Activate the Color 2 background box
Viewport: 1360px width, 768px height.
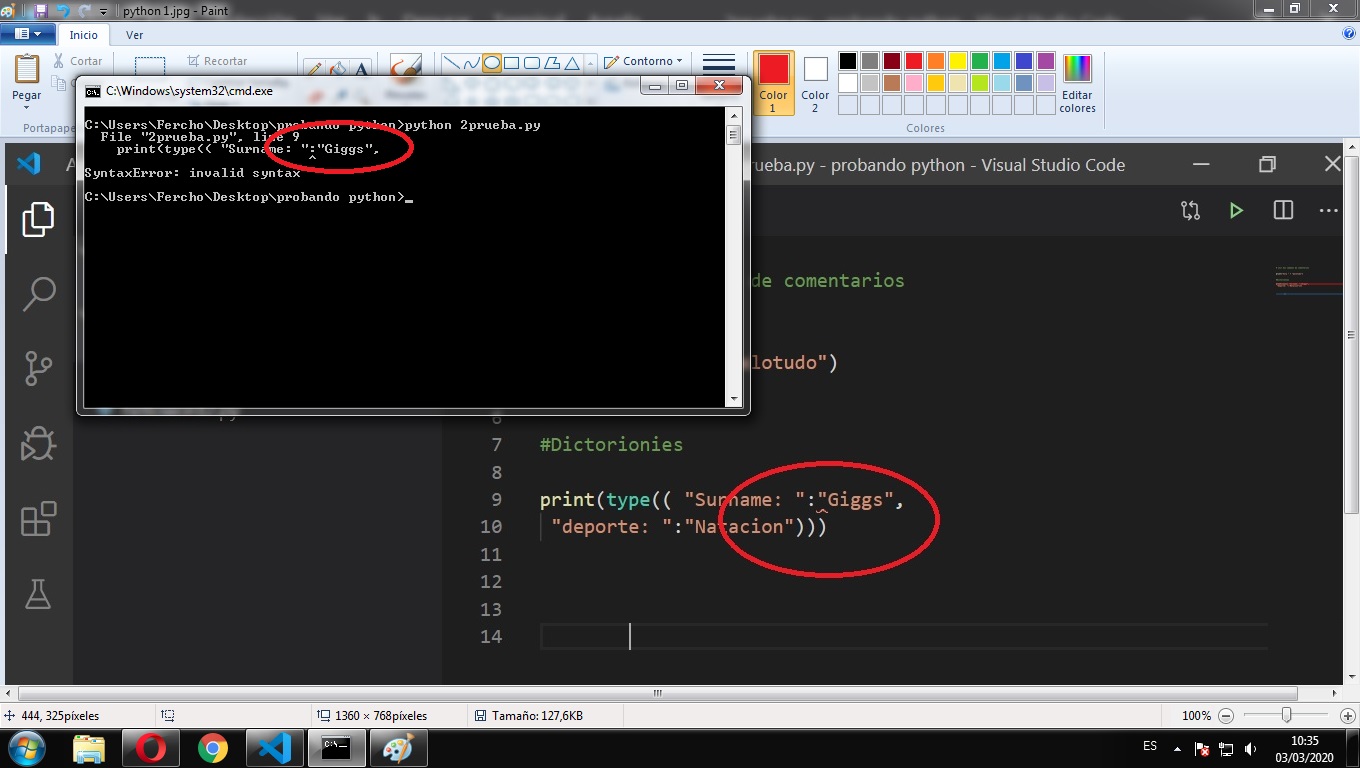(815, 83)
